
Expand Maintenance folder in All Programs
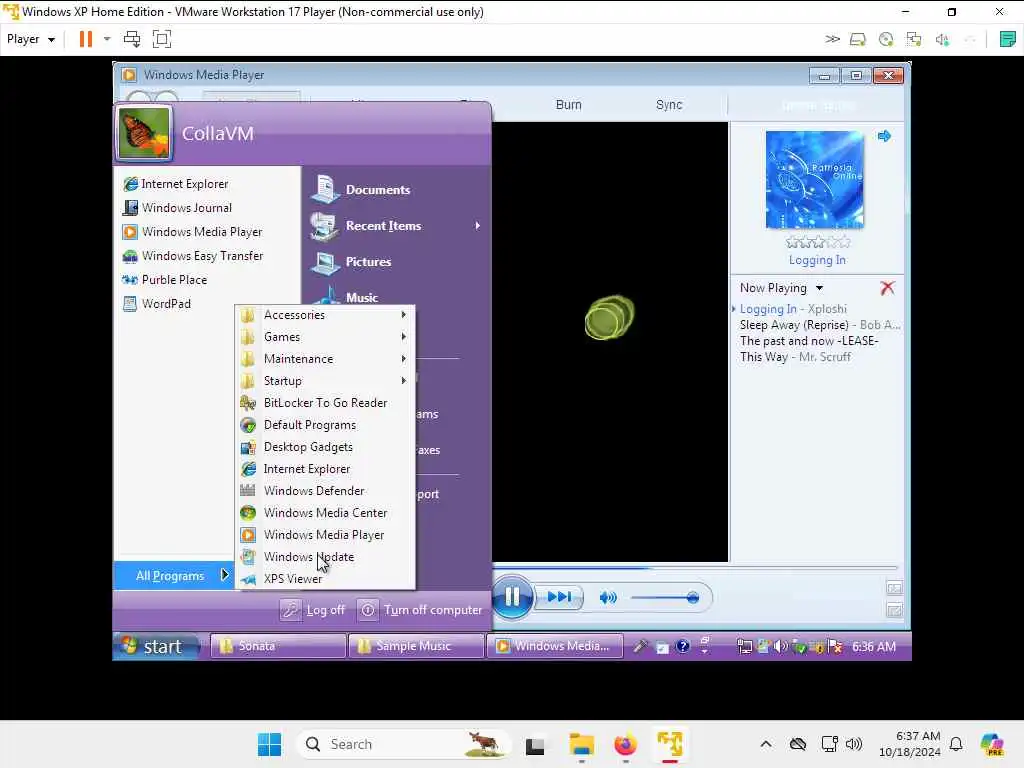click(325, 359)
